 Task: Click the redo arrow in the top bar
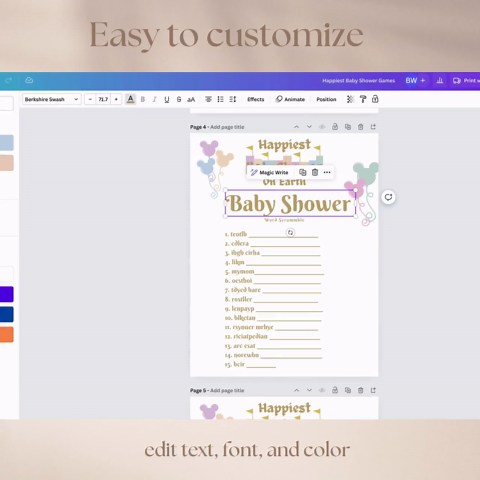pyautogui.click(x=9, y=80)
